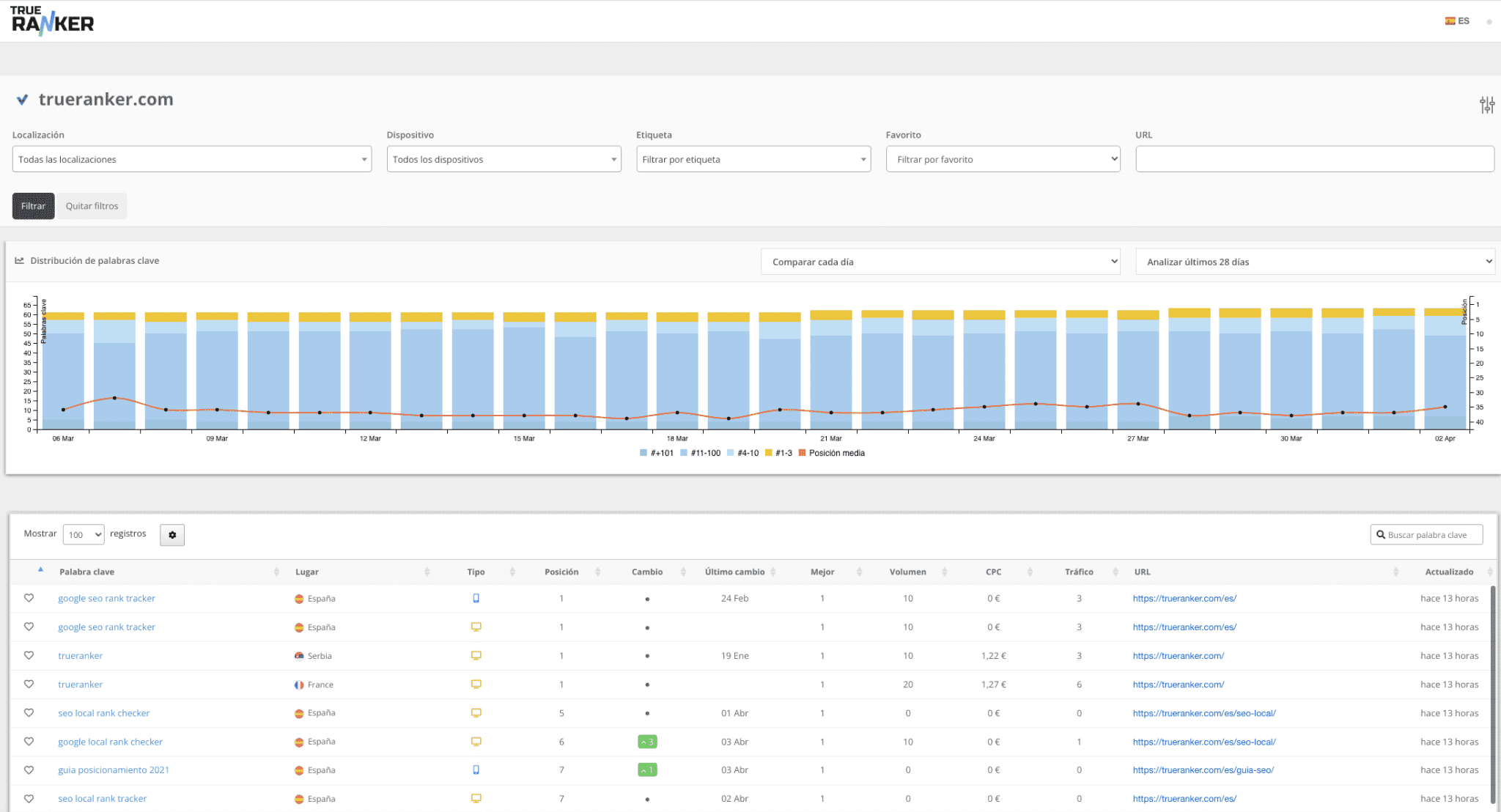Viewport: 1501px width, 812px height.
Task: Favorite the google local rank checker row
Action: click(x=29, y=741)
